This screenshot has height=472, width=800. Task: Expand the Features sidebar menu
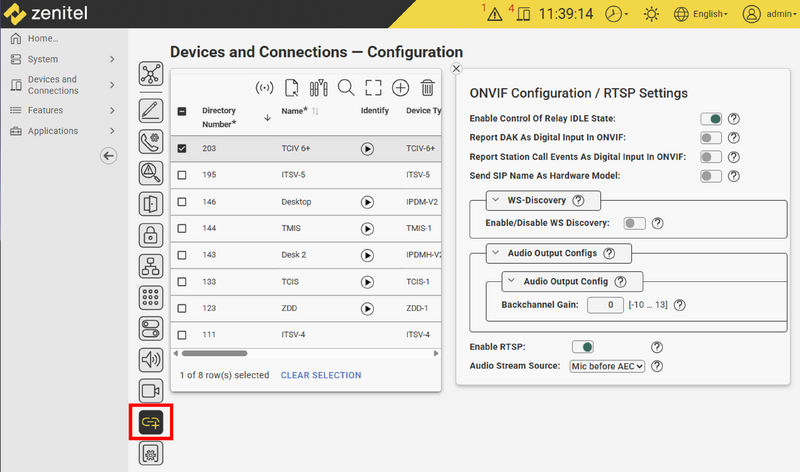(64, 110)
